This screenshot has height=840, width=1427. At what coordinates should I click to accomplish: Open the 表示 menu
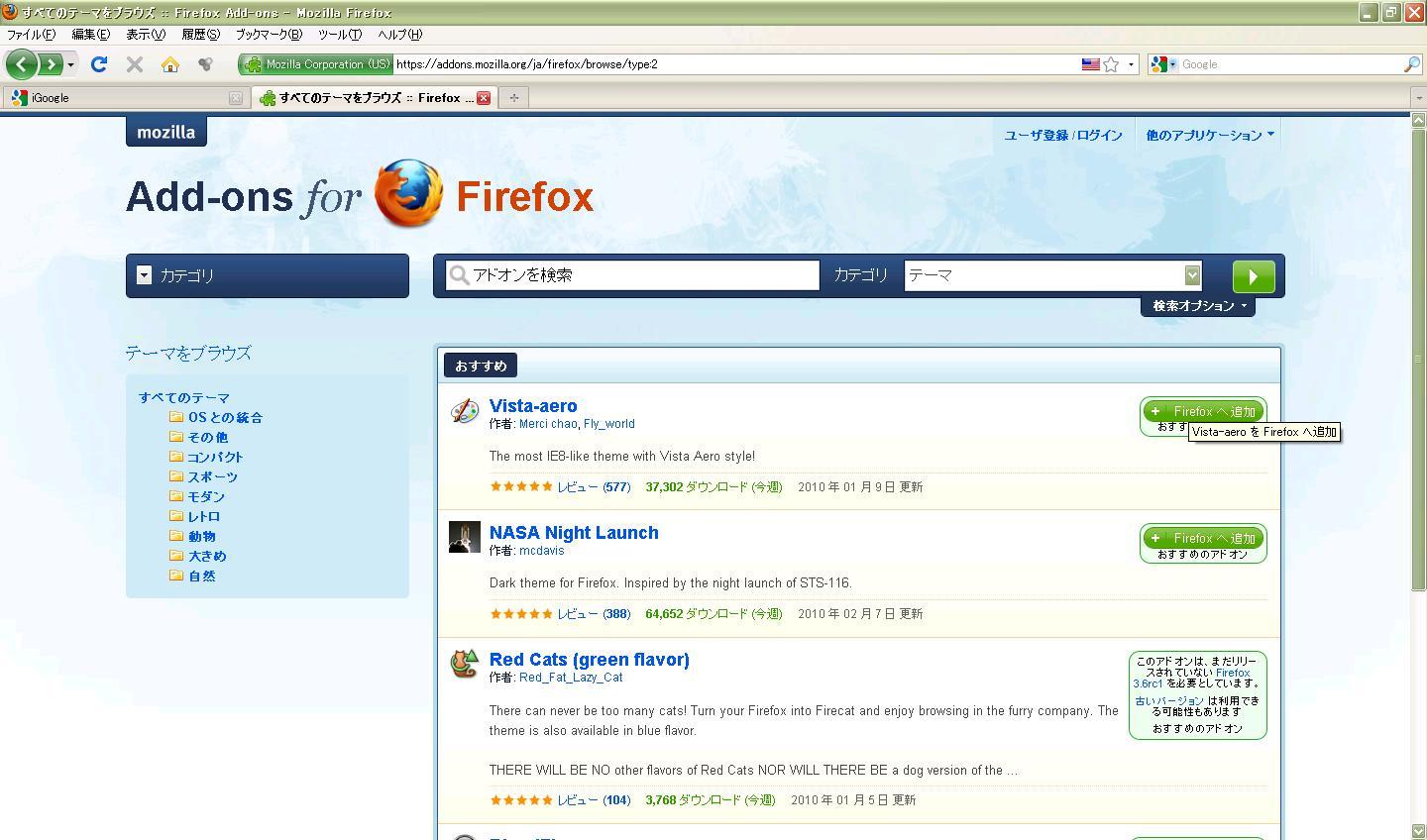click(145, 35)
